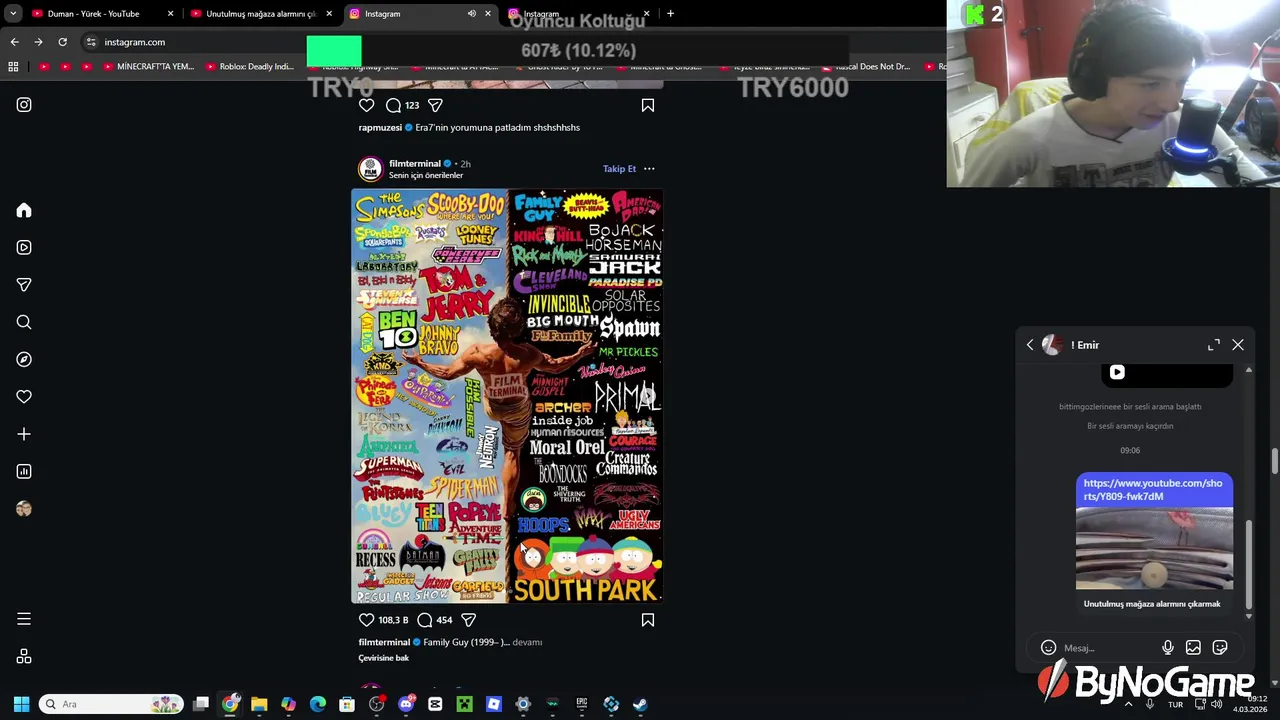
Task: Open the filmterminal profile from the post header
Action: click(415, 163)
